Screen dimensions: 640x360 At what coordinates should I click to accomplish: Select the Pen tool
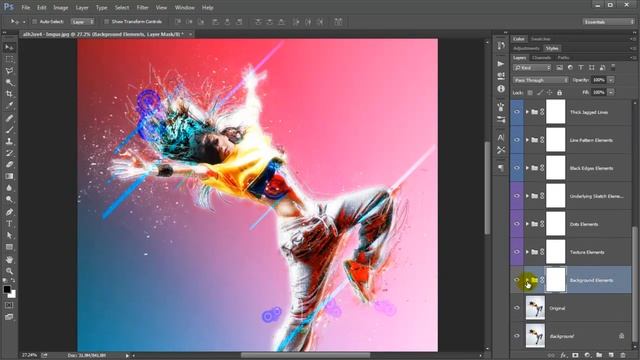click(9, 212)
